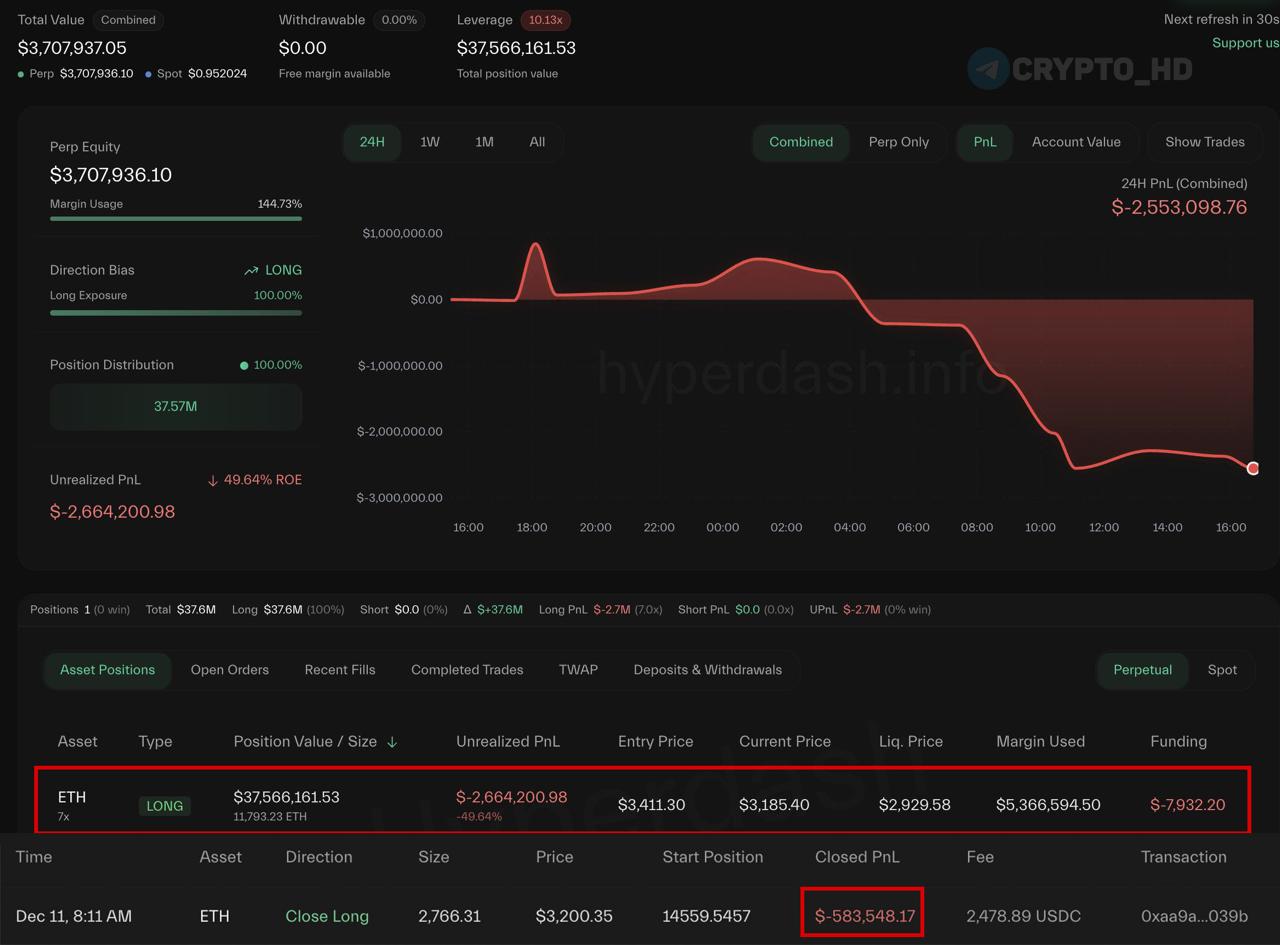Open the Recent Fills tab
This screenshot has width=1280, height=945.
pos(339,670)
